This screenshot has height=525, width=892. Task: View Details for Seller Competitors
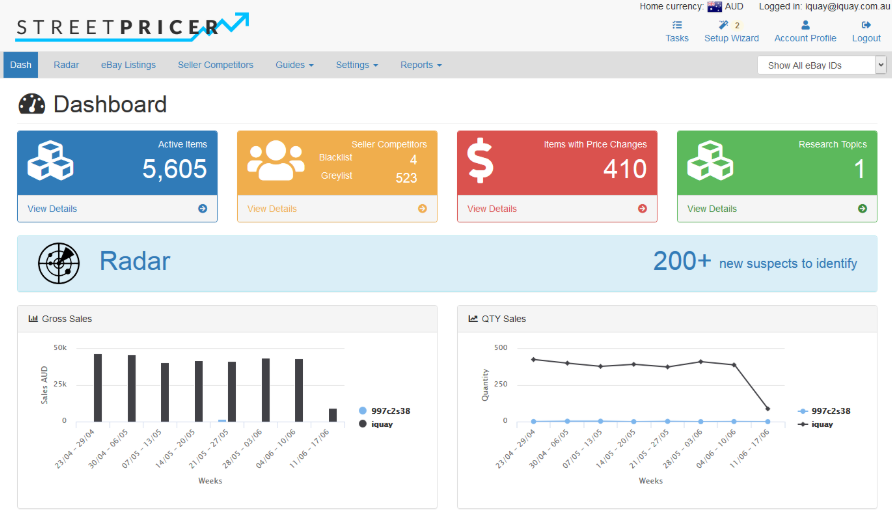[272, 209]
